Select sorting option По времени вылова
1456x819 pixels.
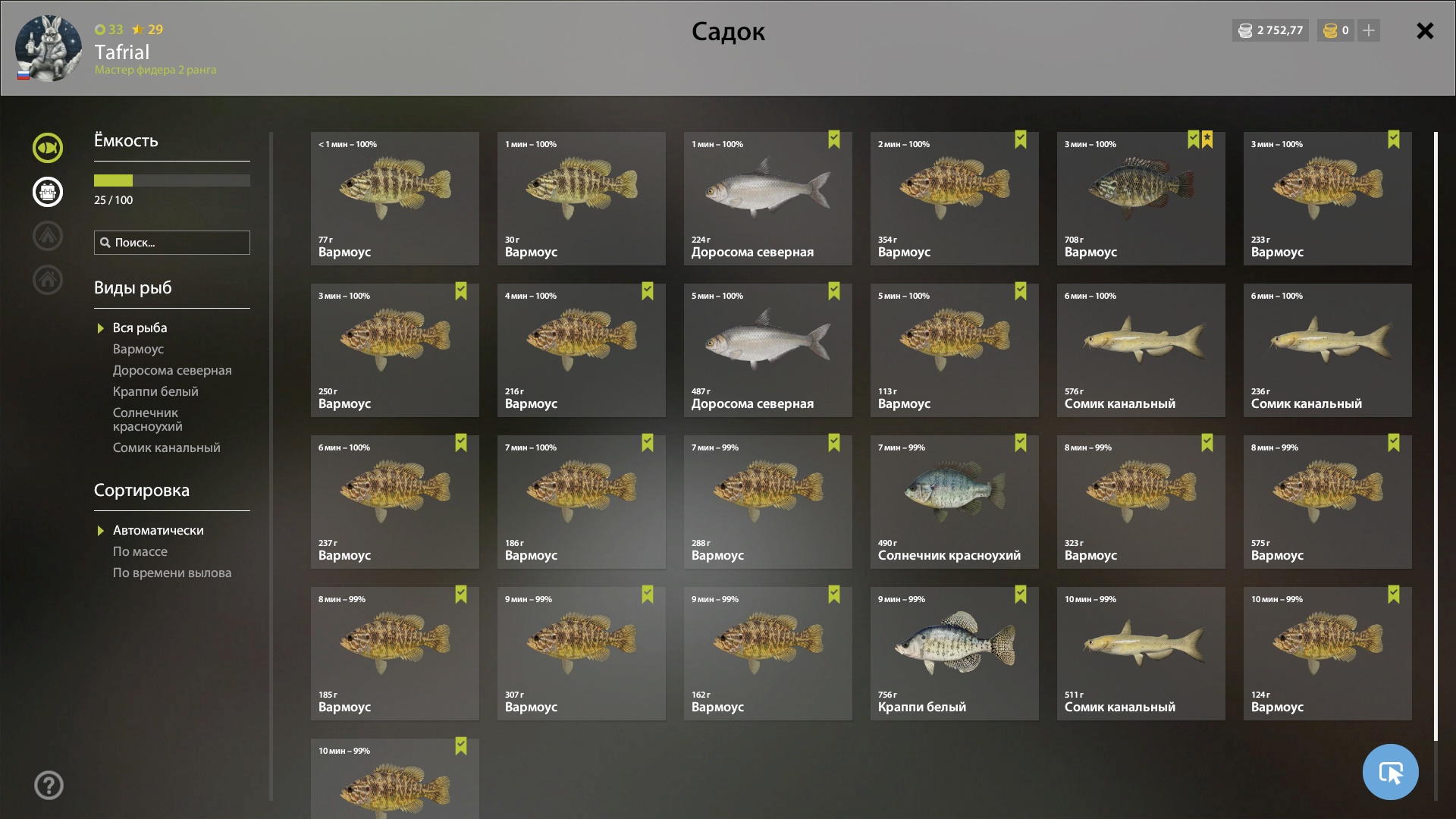[172, 573]
